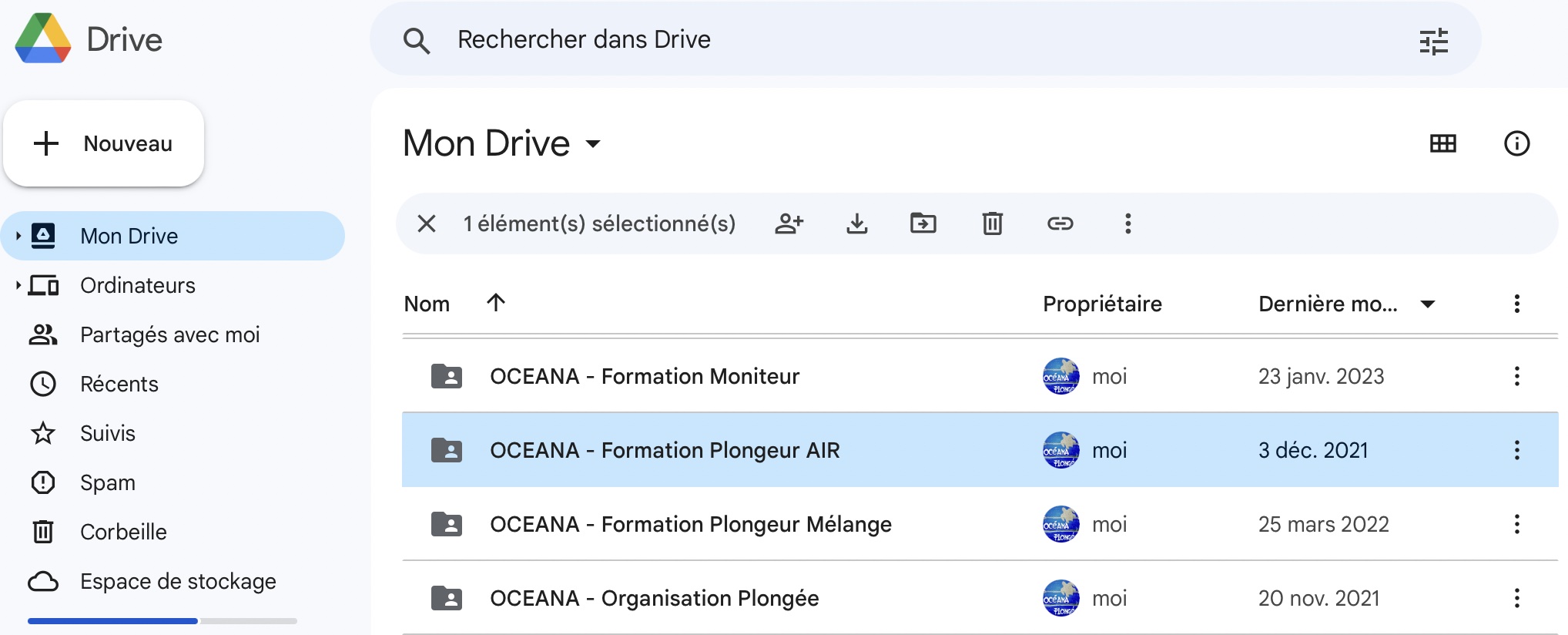This screenshot has height=635, width=1568.
Task: Click shared folder icon of Formation Moniteur
Action: click(x=447, y=376)
